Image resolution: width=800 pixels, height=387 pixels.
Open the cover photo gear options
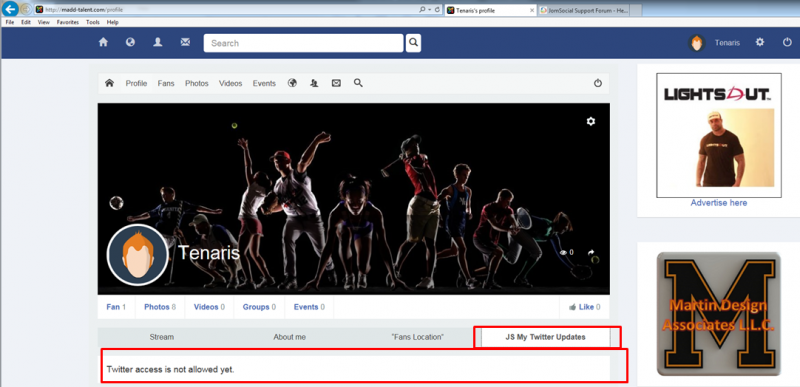pyautogui.click(x=591, y=121)
